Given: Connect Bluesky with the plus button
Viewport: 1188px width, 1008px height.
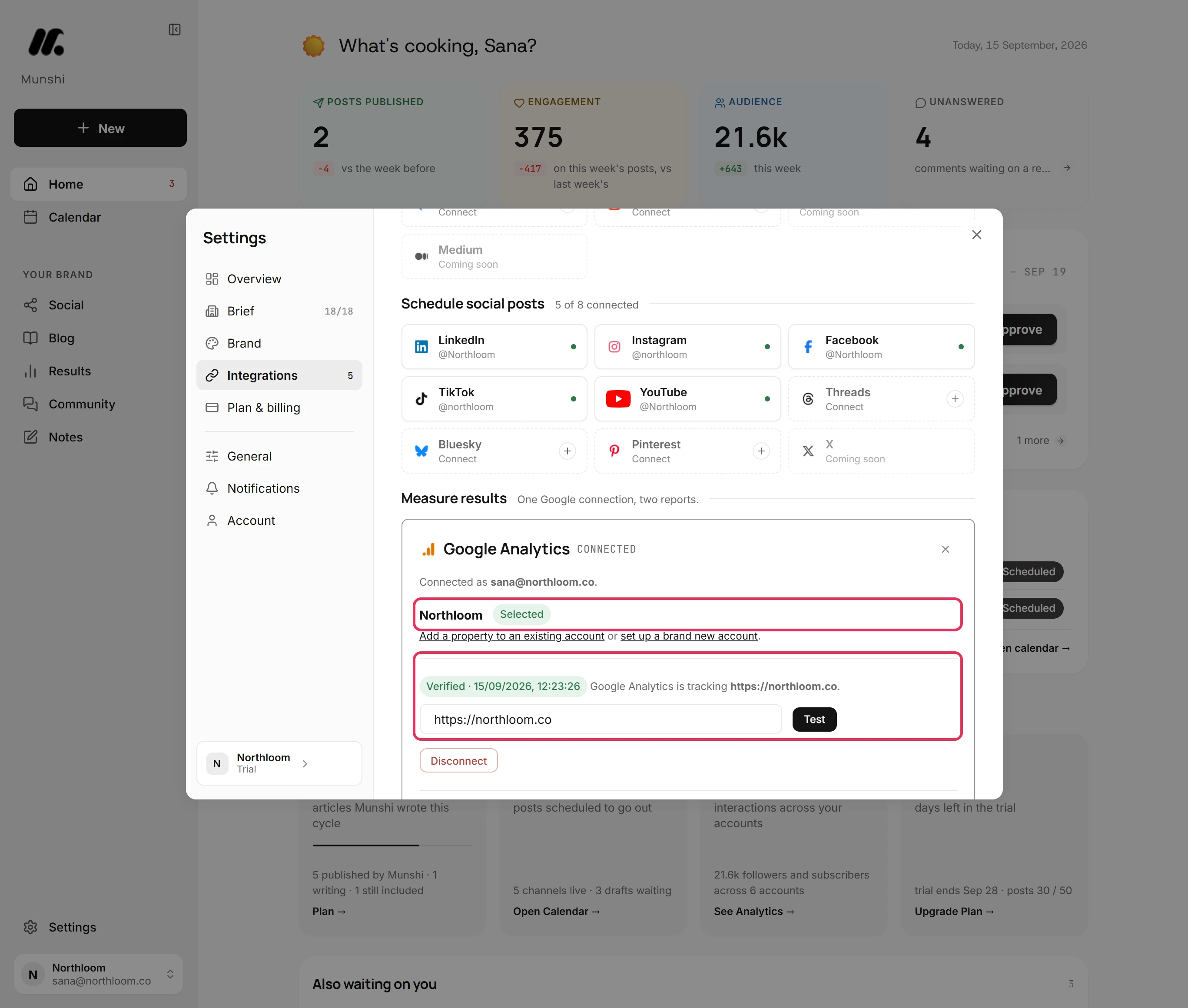Looking at the screenshot, I should tap(567, 451).
